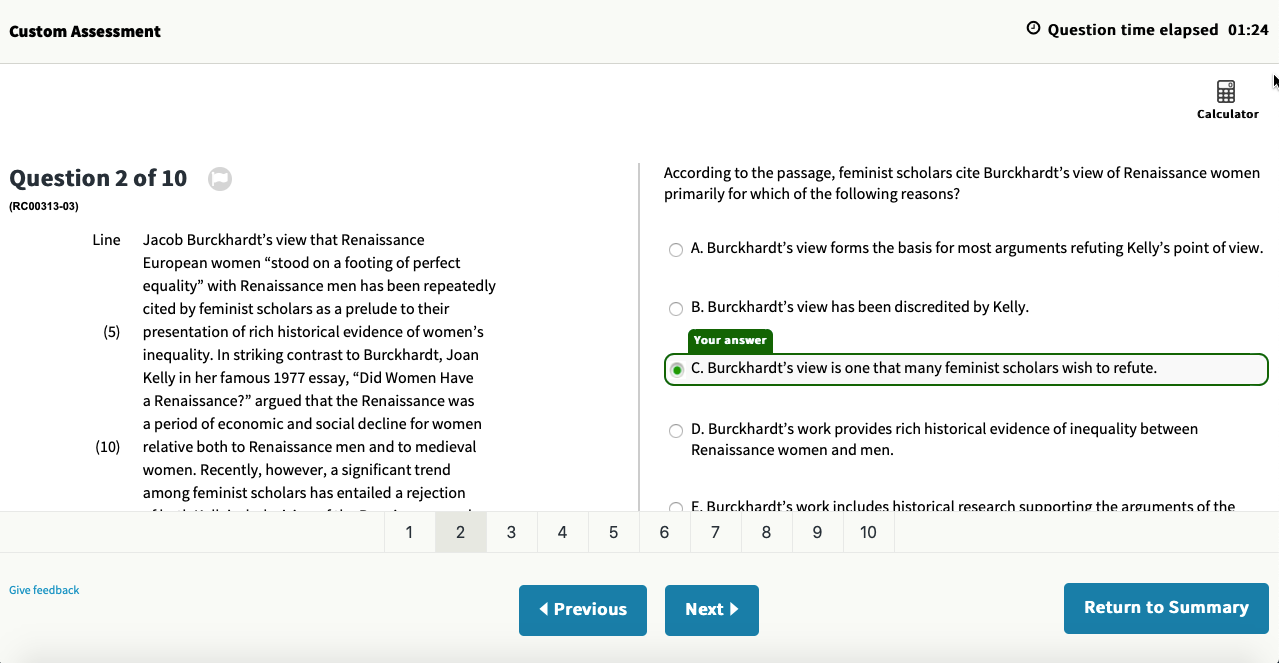Advance with the Next button

(711, 610)
